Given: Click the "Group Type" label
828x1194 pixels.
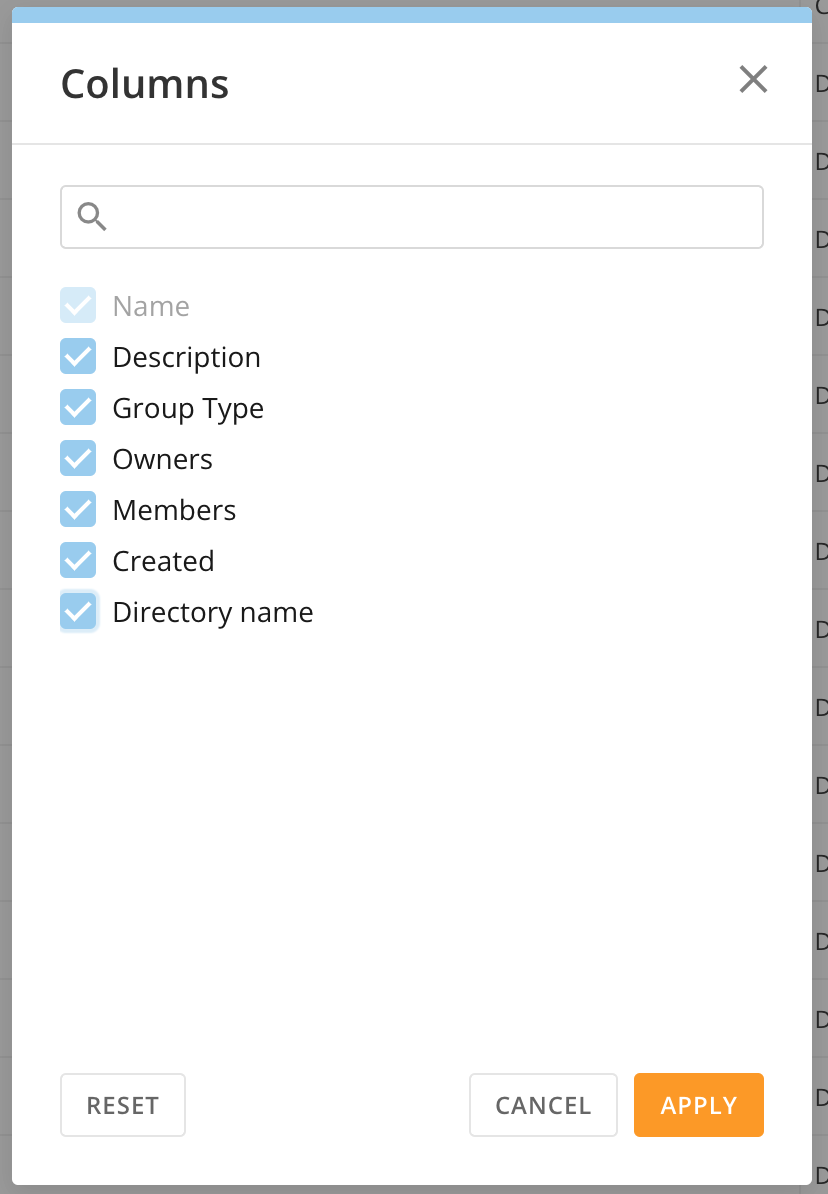Looking at the screenshot, I should click(188, 408).
